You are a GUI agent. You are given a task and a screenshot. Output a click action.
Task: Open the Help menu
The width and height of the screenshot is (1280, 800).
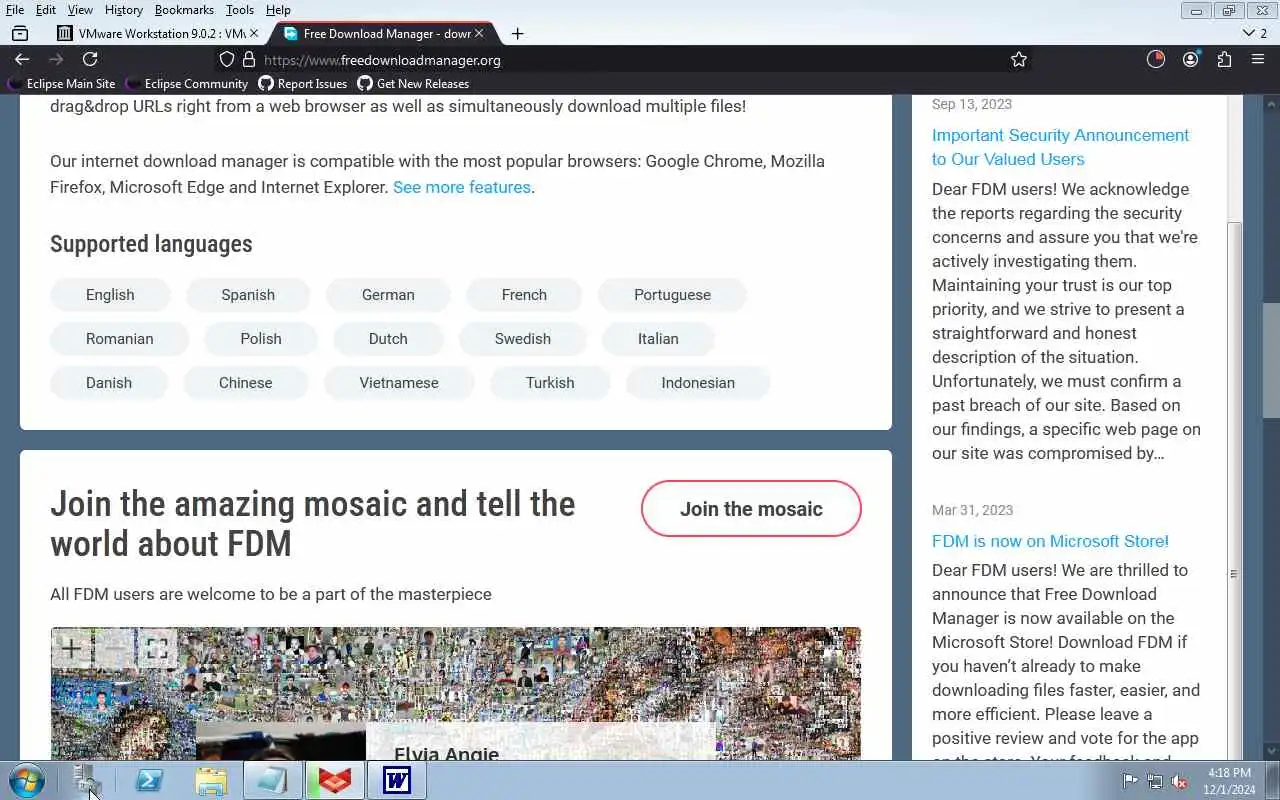(x=278, y=10)
